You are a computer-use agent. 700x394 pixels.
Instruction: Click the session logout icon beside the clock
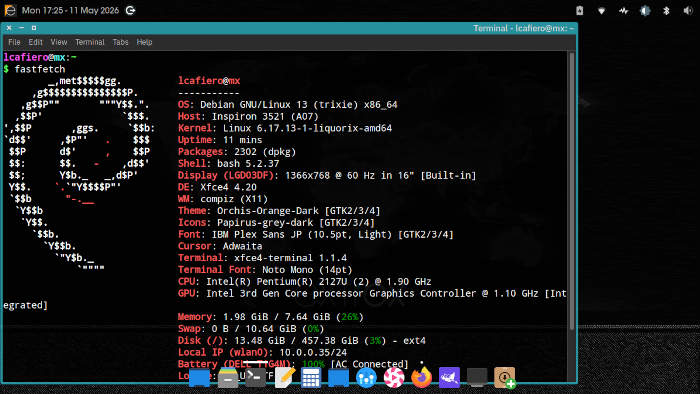click(130, 10)
